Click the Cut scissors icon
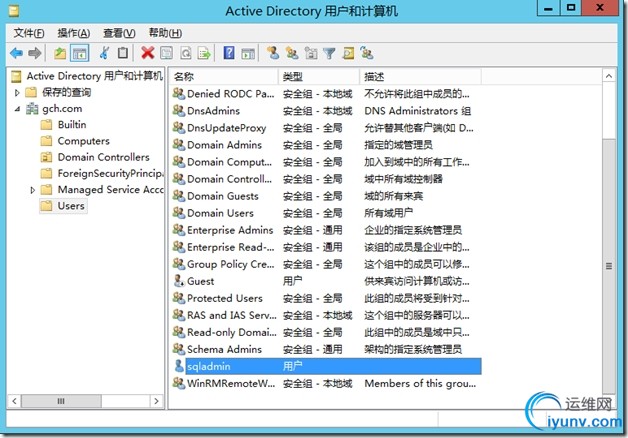The height and width of the screenshot is (438, 628). click(105, 53)
